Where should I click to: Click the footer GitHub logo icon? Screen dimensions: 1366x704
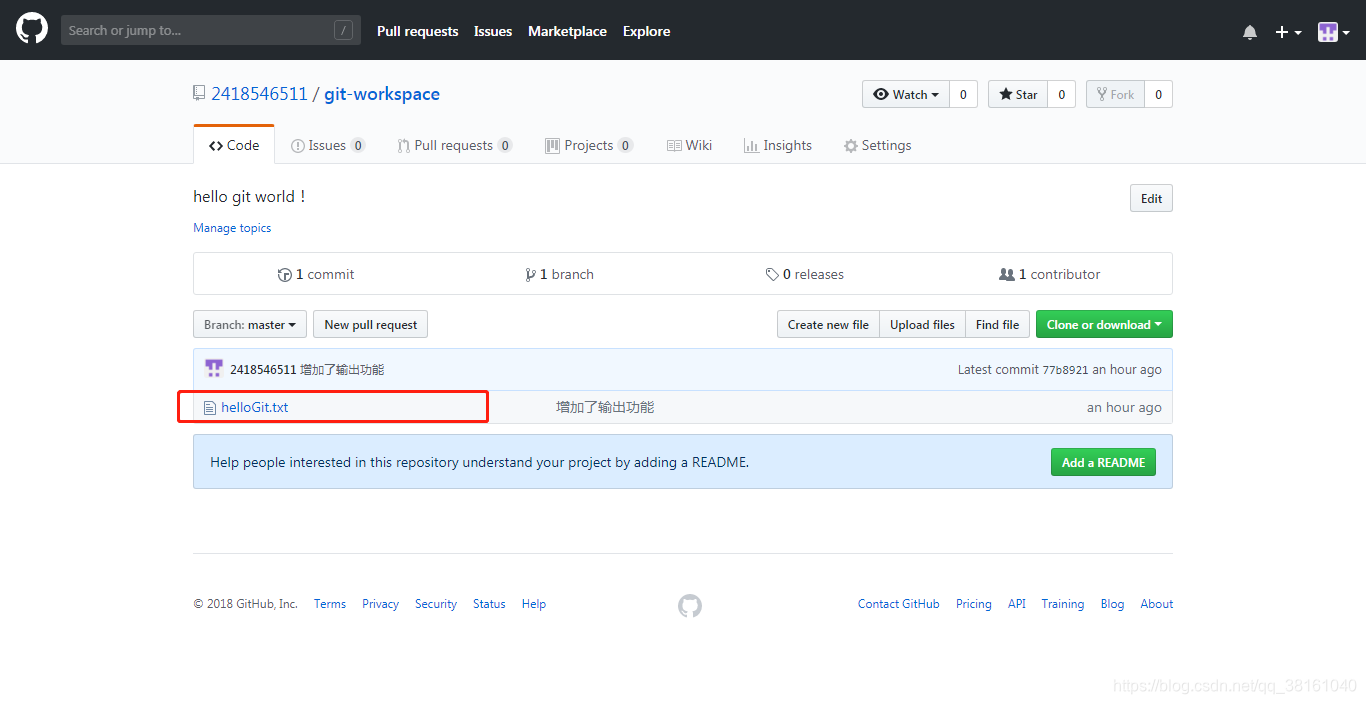(x=690, y=605)
